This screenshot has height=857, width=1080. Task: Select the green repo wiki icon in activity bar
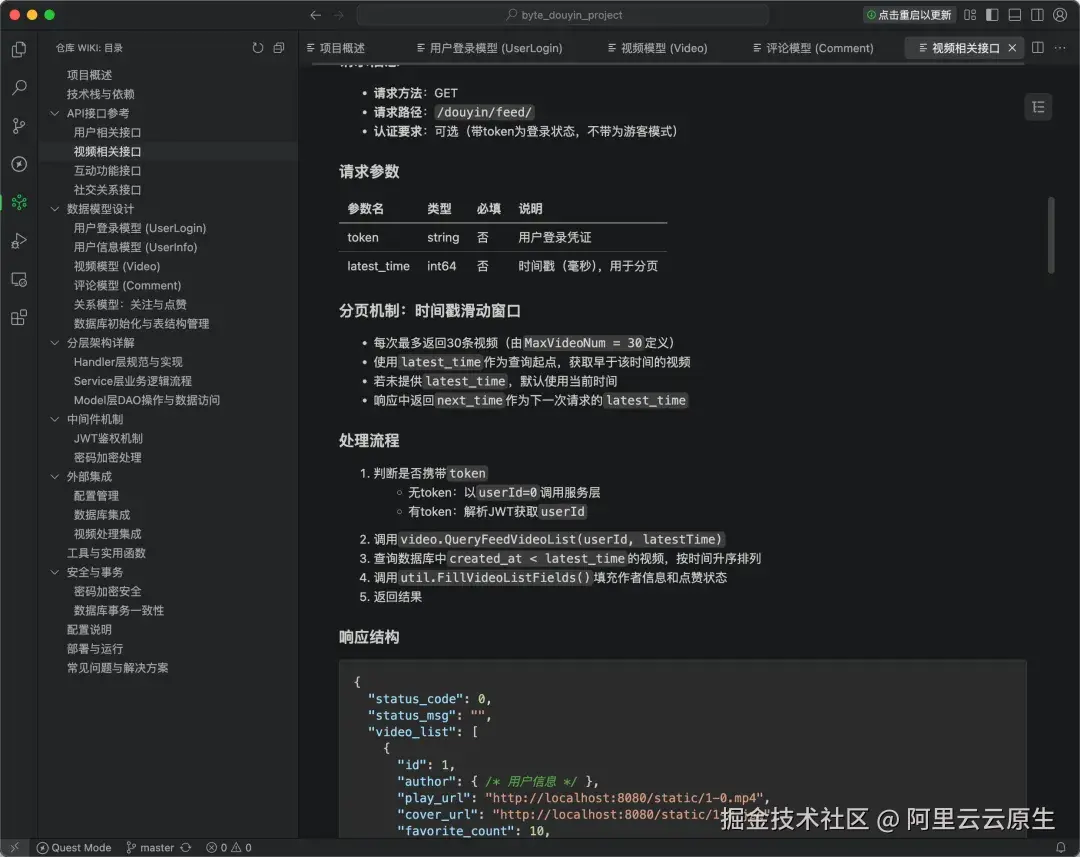(x=19, y=202)
